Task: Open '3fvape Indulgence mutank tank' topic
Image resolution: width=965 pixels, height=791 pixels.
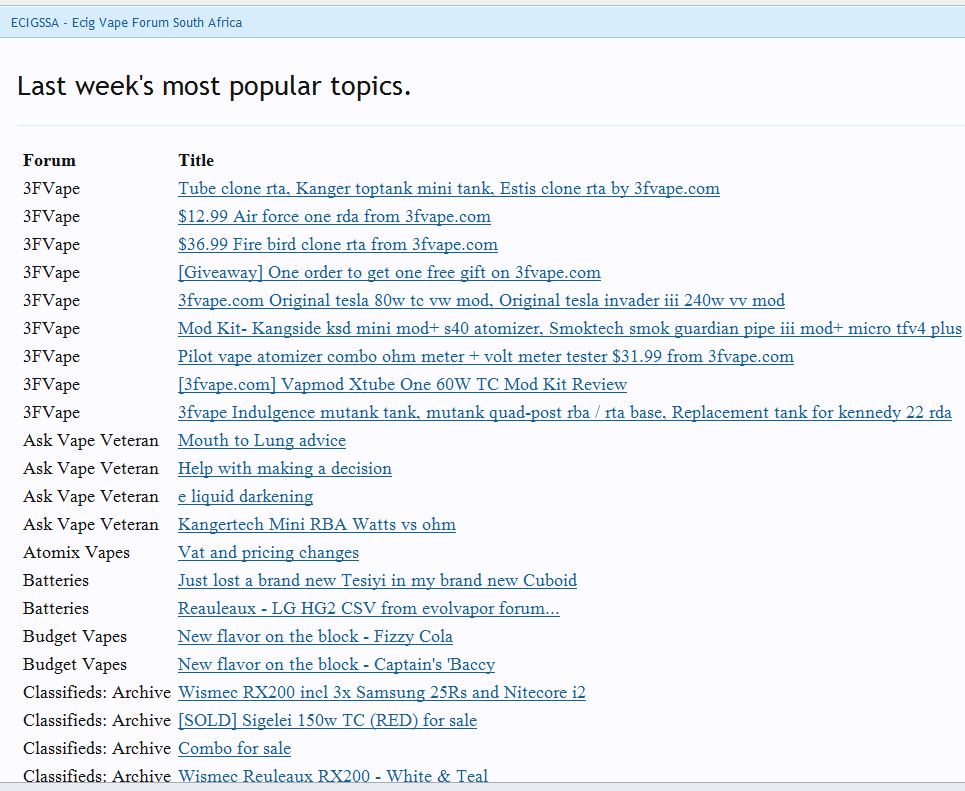Action: pos(565,412)
